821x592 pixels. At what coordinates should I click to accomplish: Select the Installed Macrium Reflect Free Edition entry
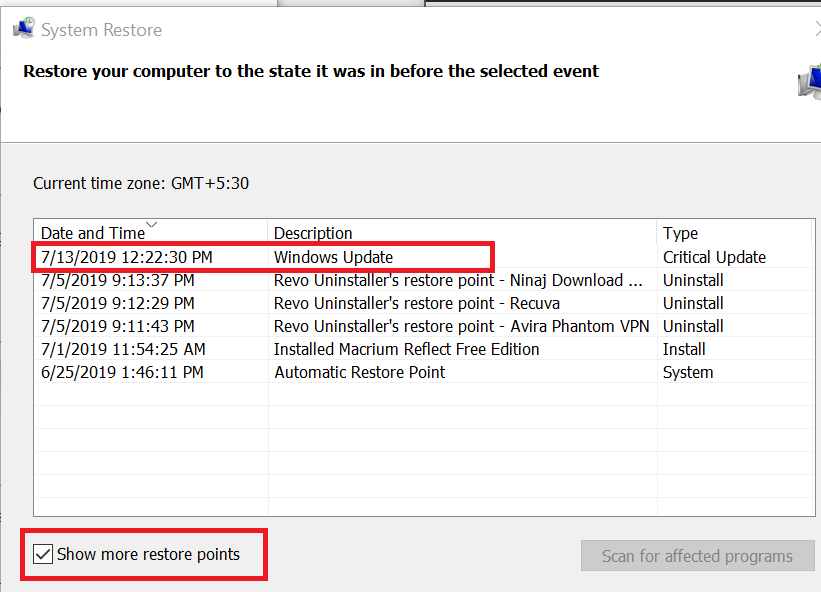pos(423,349)
